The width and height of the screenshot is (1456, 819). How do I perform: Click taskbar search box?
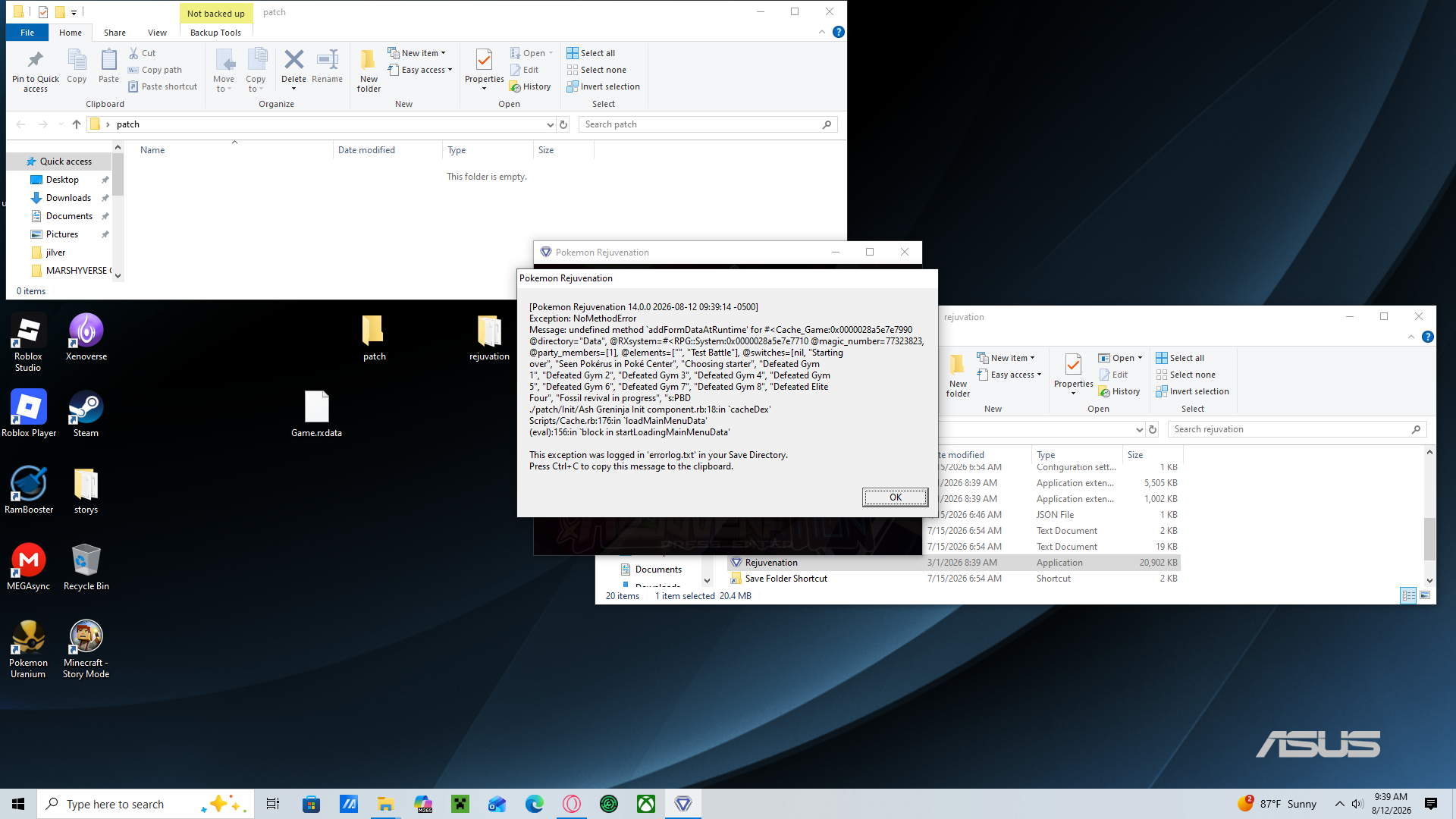click(x=146, y=804)
